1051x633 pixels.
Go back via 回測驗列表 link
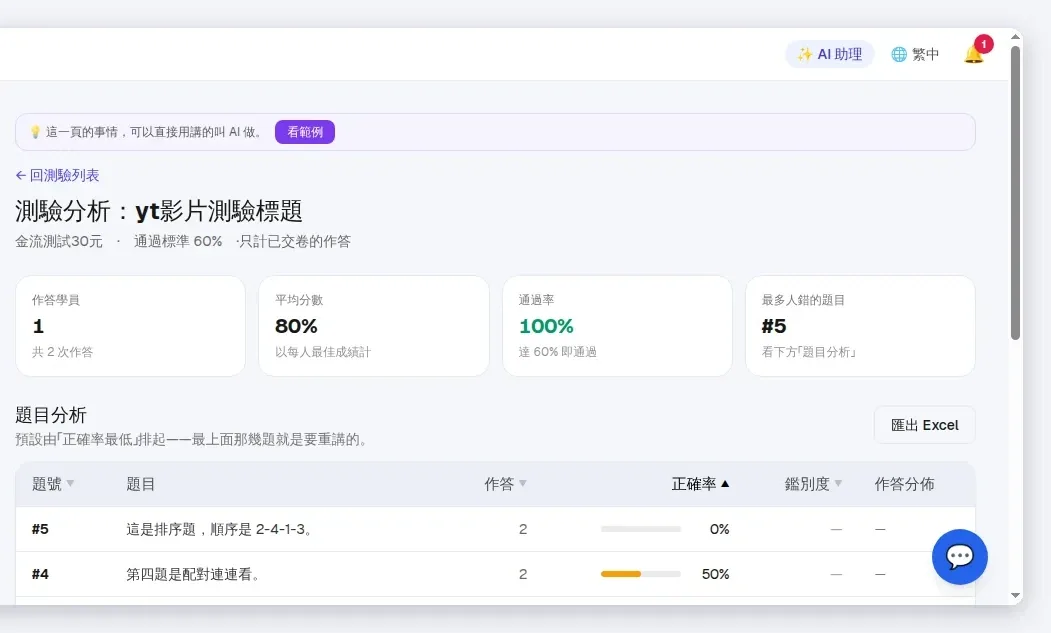58,176
